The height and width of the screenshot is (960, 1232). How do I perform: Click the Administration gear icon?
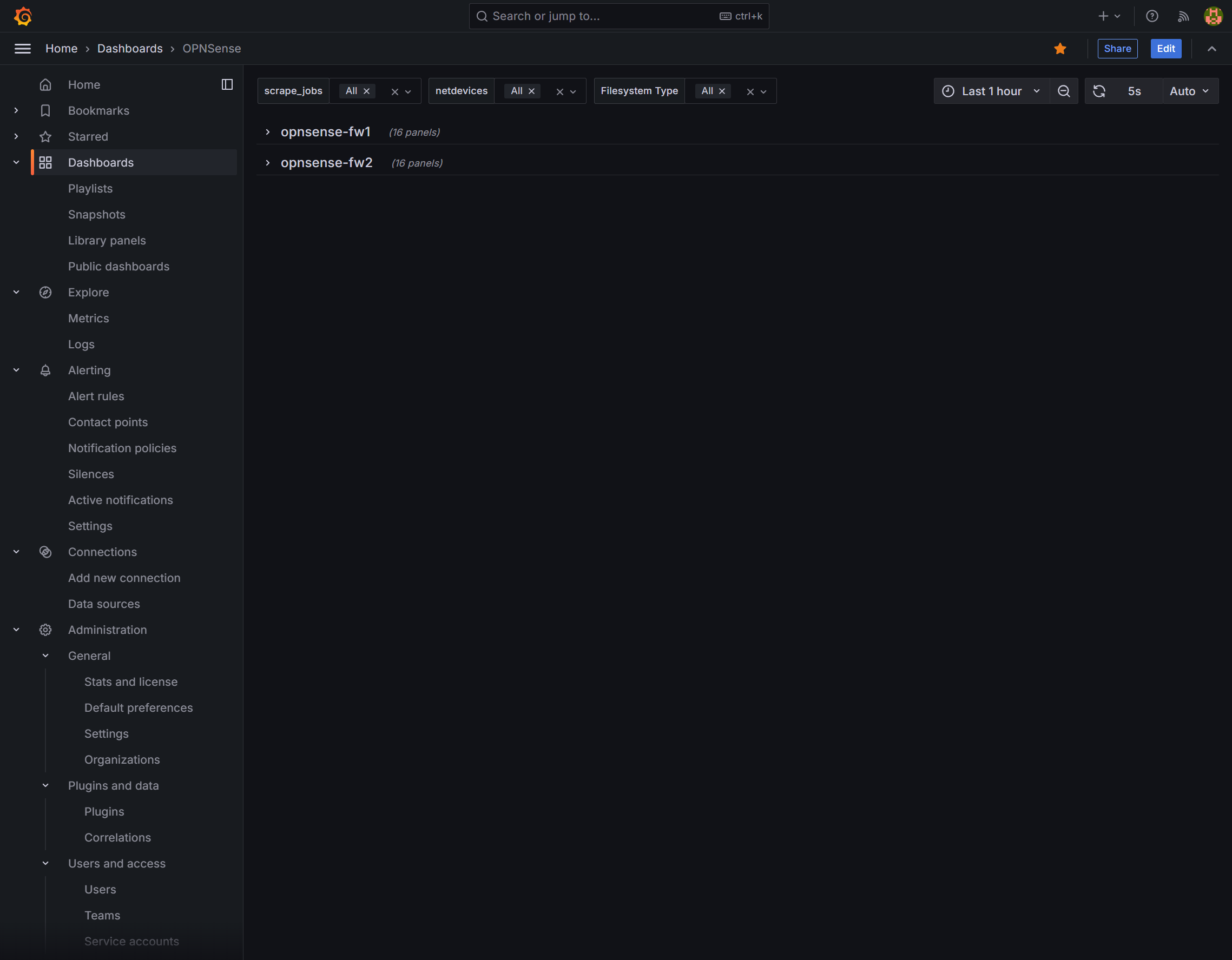45,630
